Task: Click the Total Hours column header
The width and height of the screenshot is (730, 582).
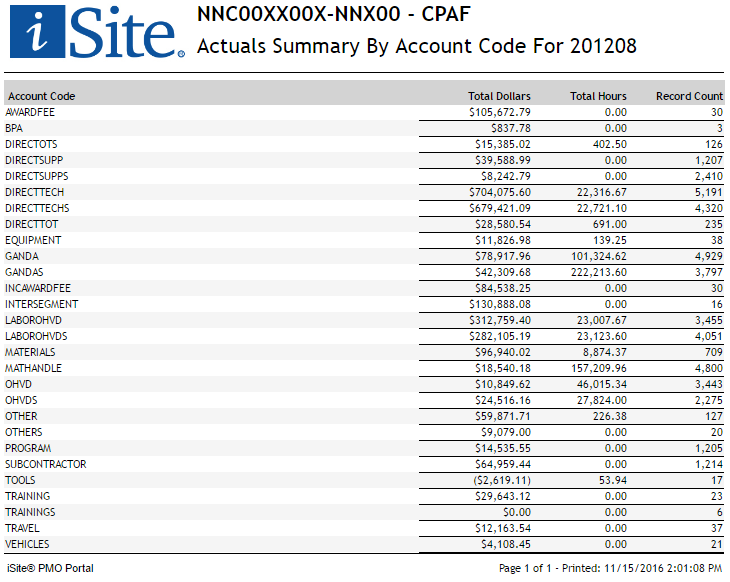Action: [598, 96]
